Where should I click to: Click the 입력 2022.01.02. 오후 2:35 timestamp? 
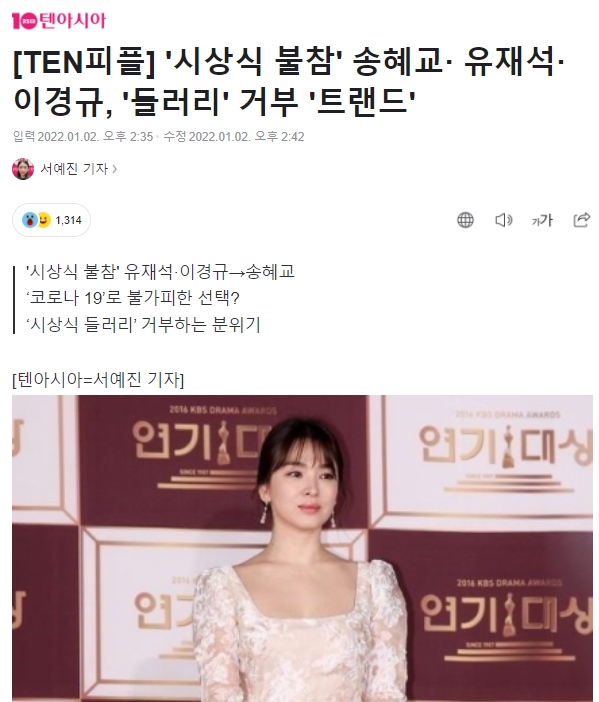click(x=83, y=137)
